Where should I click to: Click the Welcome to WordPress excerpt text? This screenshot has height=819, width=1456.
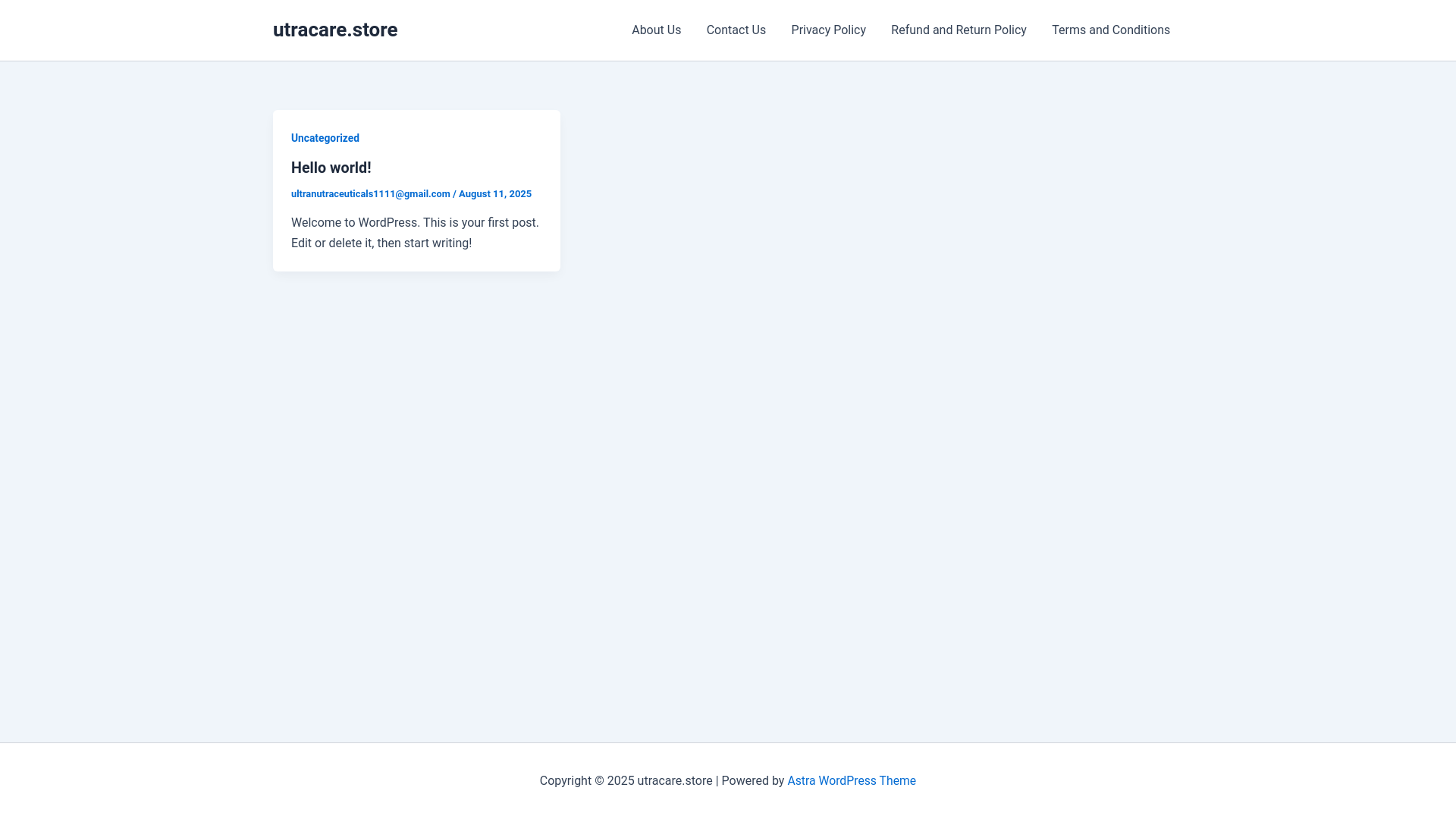(416, 233)
